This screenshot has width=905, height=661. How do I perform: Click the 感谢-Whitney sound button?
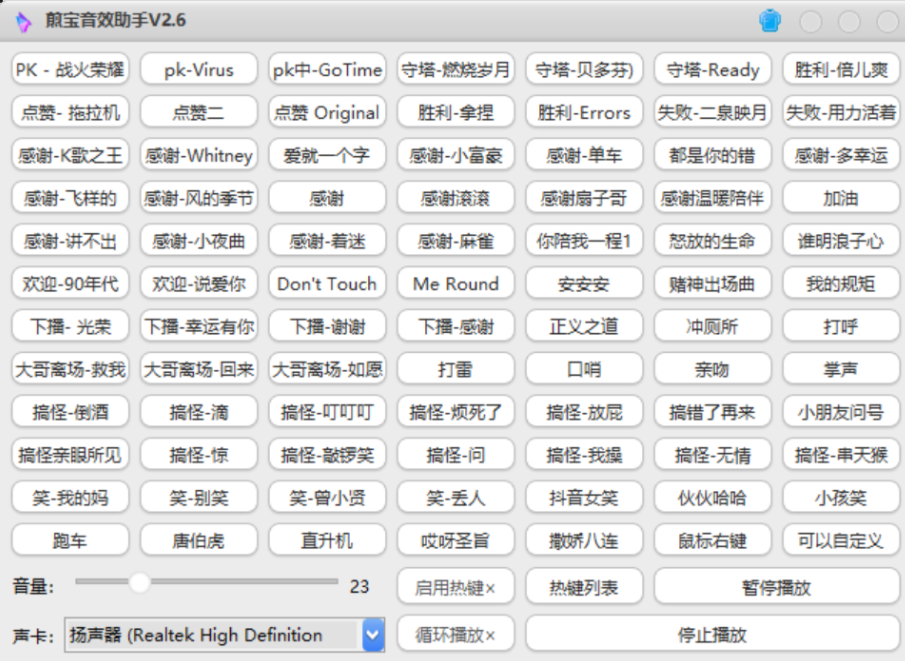(x=198, y=155)
